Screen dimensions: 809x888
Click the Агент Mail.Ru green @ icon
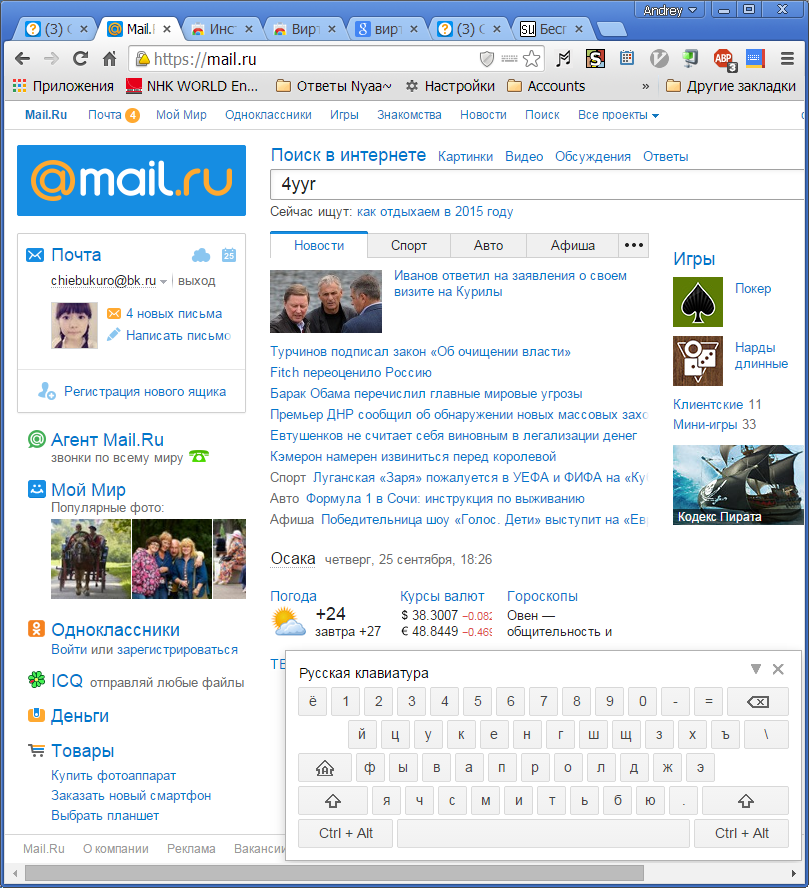(x=37, y=439)
